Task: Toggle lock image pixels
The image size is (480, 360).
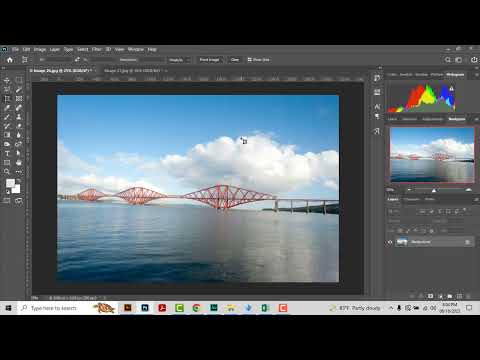Action: 408,230
